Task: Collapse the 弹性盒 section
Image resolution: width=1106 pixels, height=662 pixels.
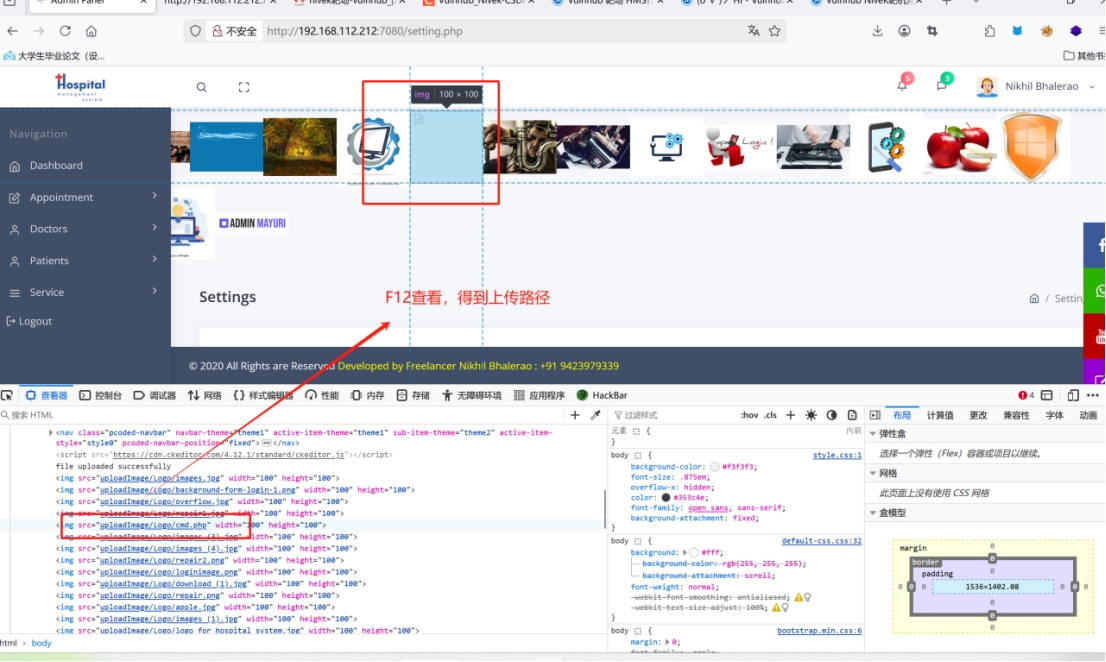Action: click(873, 434)
